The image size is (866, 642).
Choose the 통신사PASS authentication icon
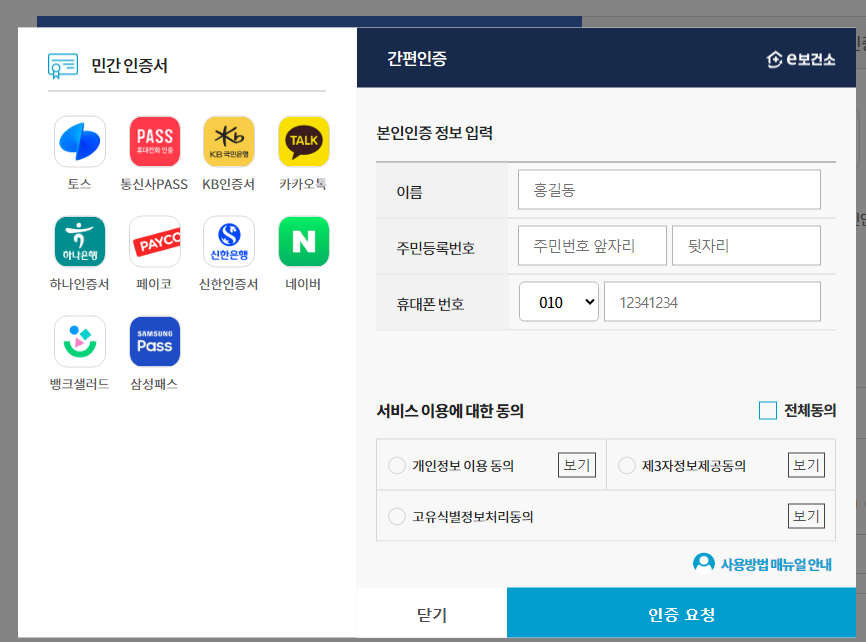[x=155, y=141]
